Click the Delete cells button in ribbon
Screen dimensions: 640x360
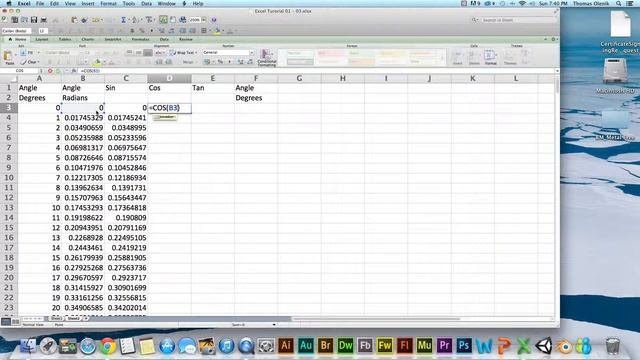click(x=474, y=58)
